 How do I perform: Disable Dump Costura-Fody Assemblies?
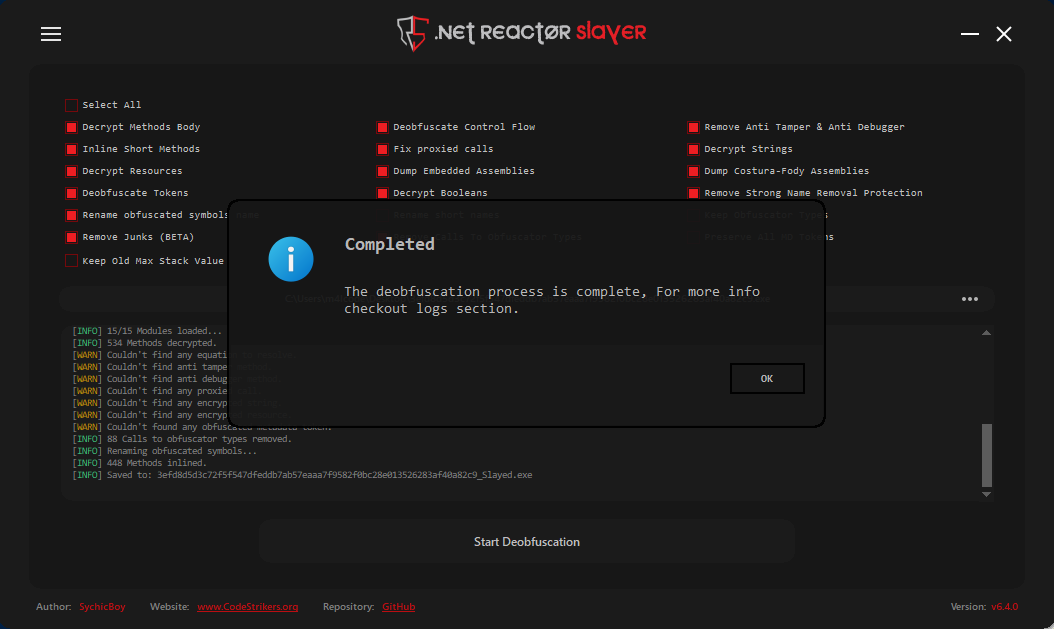[693, 170]
